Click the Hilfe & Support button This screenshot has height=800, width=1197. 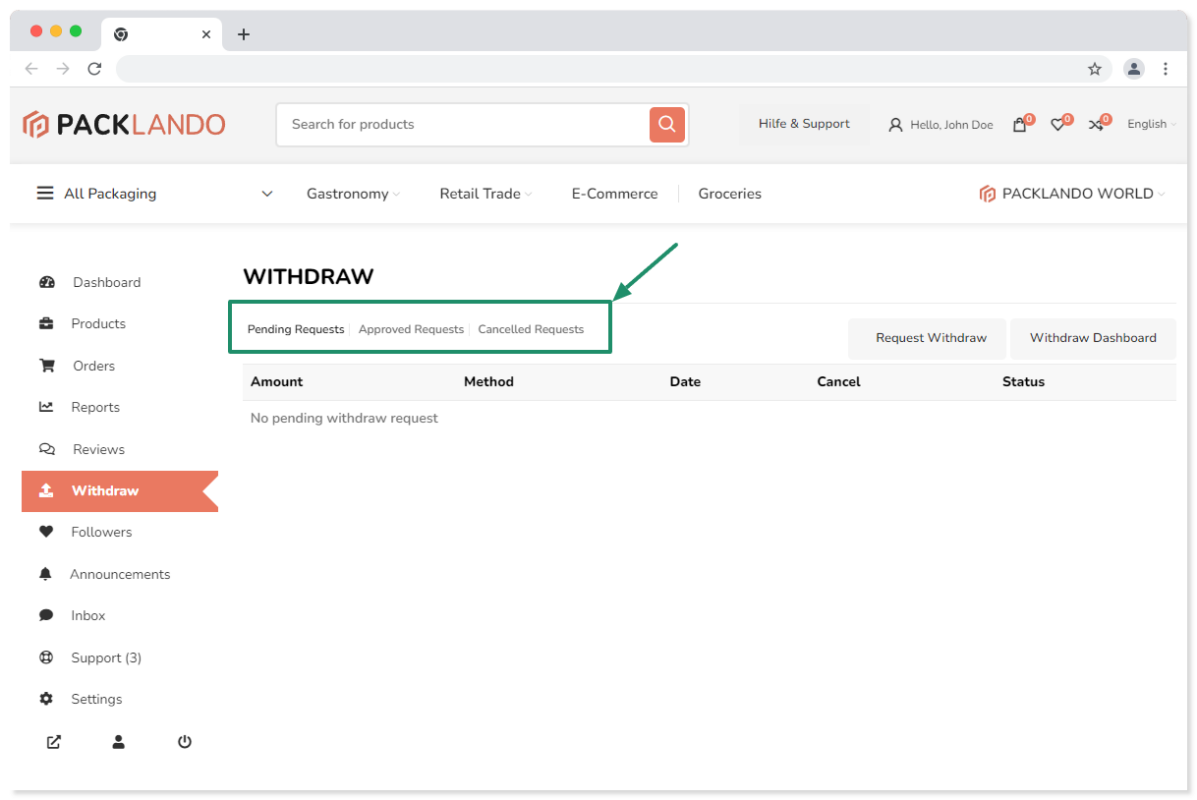coord(804,124)
